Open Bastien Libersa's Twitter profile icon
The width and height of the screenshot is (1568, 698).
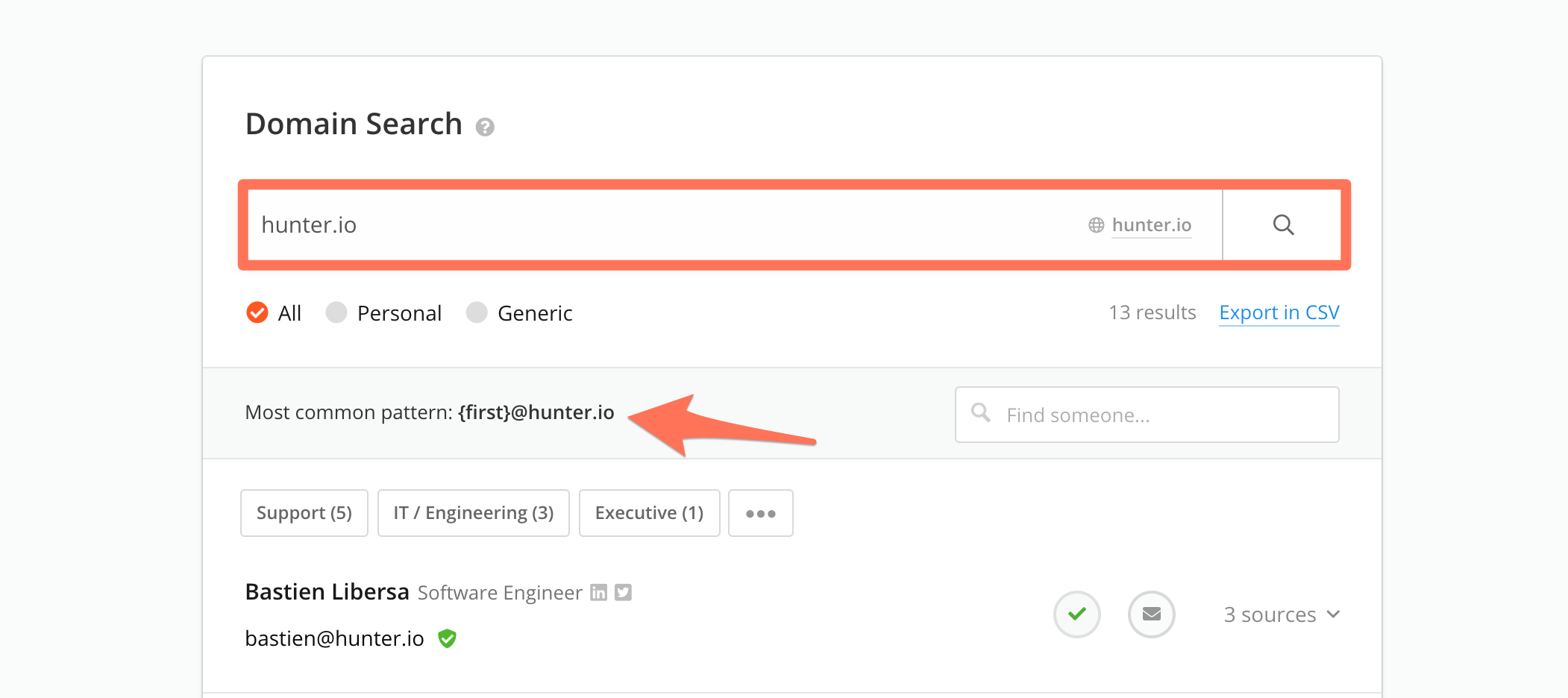click(623, 592)
